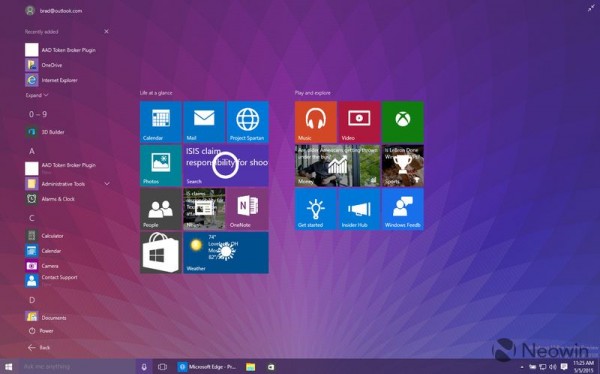The width and height of the screenshot is (600, 374).
Task: Click the Life at a glance group title
Action: [156, 93]
